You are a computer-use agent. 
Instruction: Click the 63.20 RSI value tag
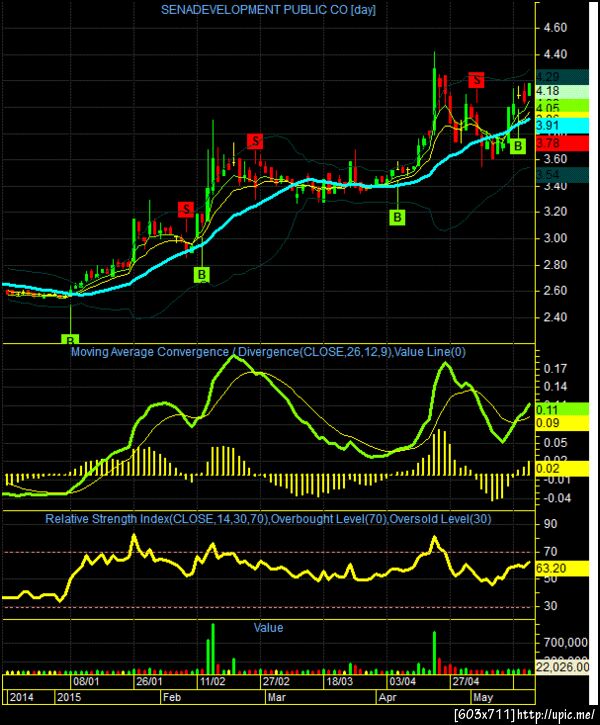click(x=562, y=568)
